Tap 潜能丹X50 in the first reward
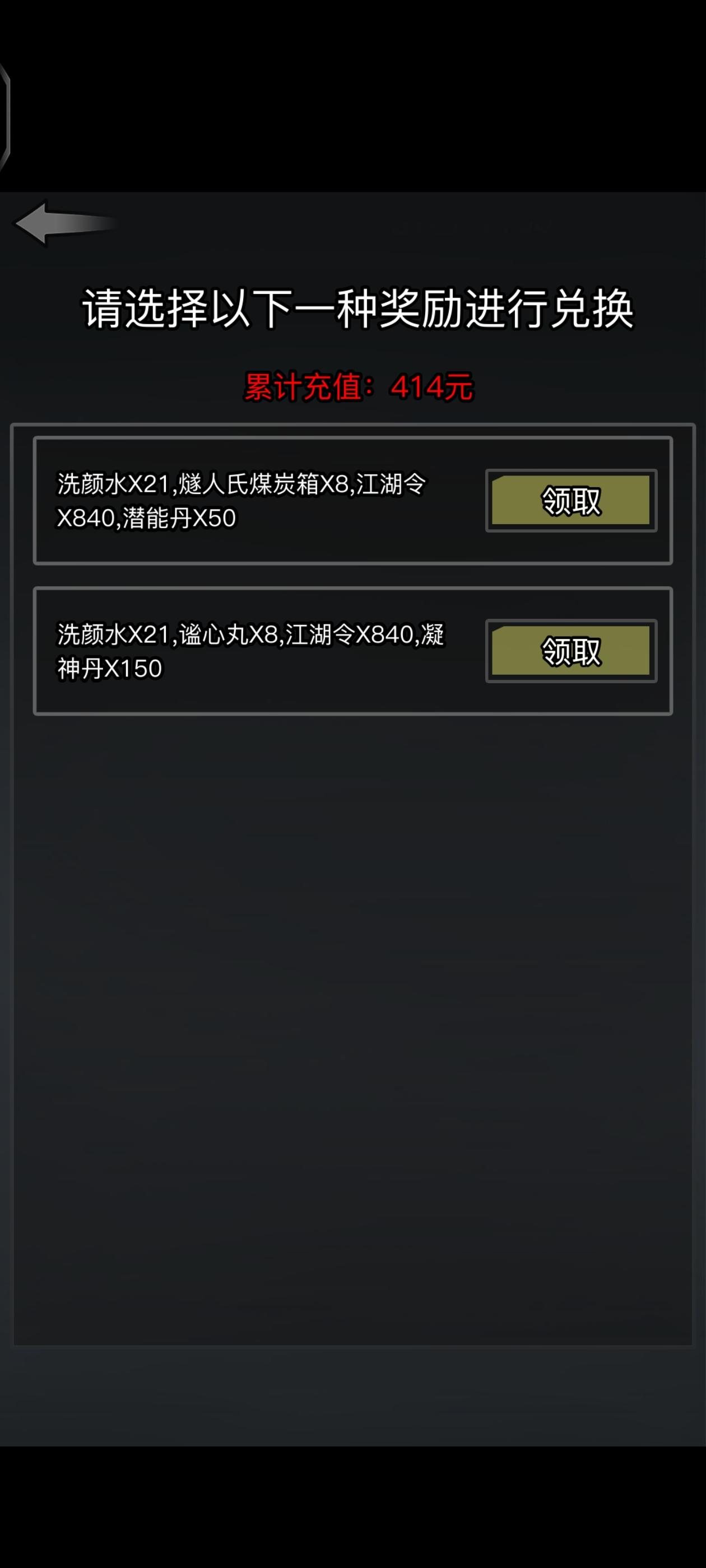The height and width of the screenshot is (1568, 706). pos(179,518)
